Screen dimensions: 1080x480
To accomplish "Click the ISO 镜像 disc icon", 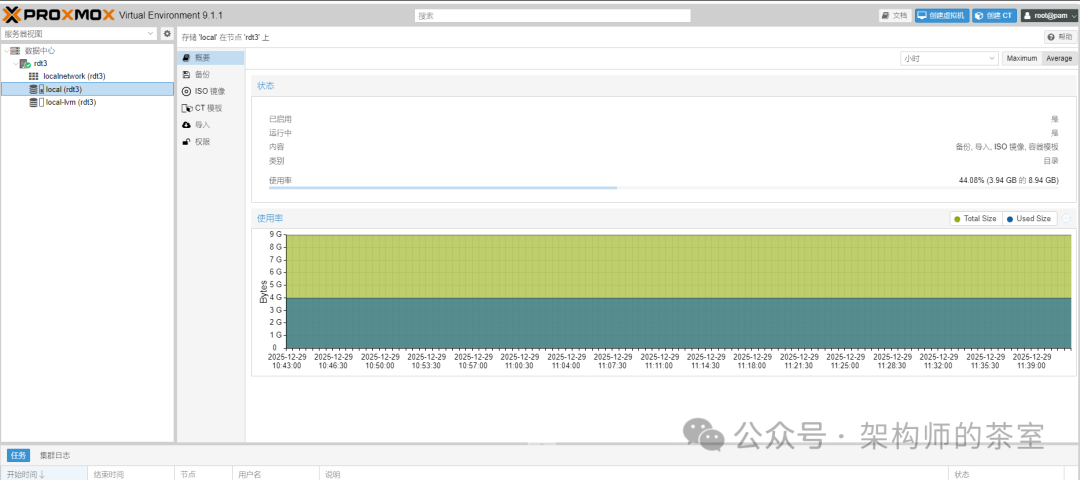I will pos(186,91).
